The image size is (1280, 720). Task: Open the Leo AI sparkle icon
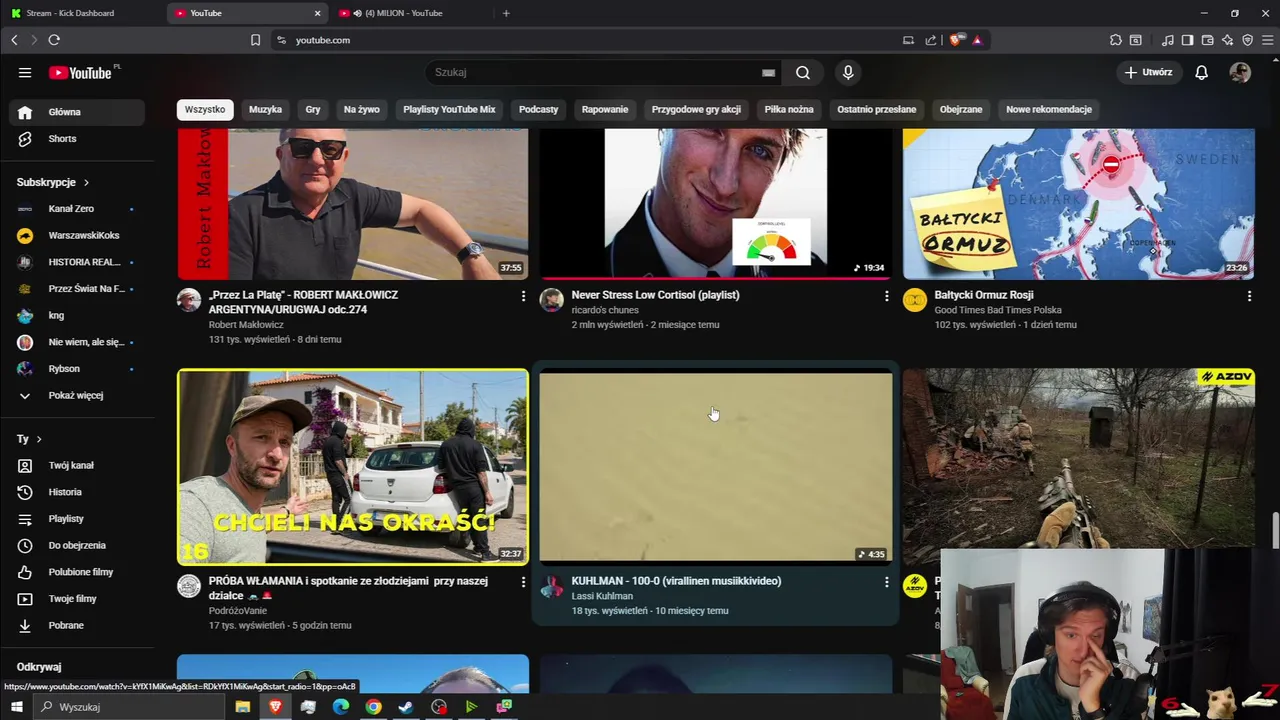[x=1227, y=40]
